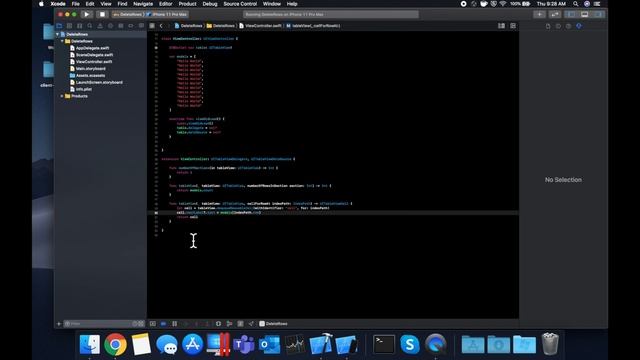Select ViewController.swift in navigator
Screen dimensions: 640x360
tap(93, 62)
